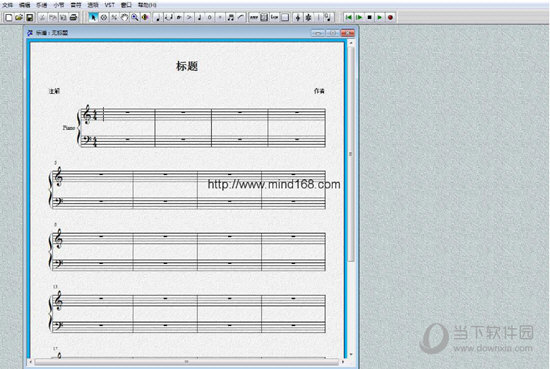Viewport: 550px width, 369px height.
Task: Select the hand pan tool
Action: 125,17
